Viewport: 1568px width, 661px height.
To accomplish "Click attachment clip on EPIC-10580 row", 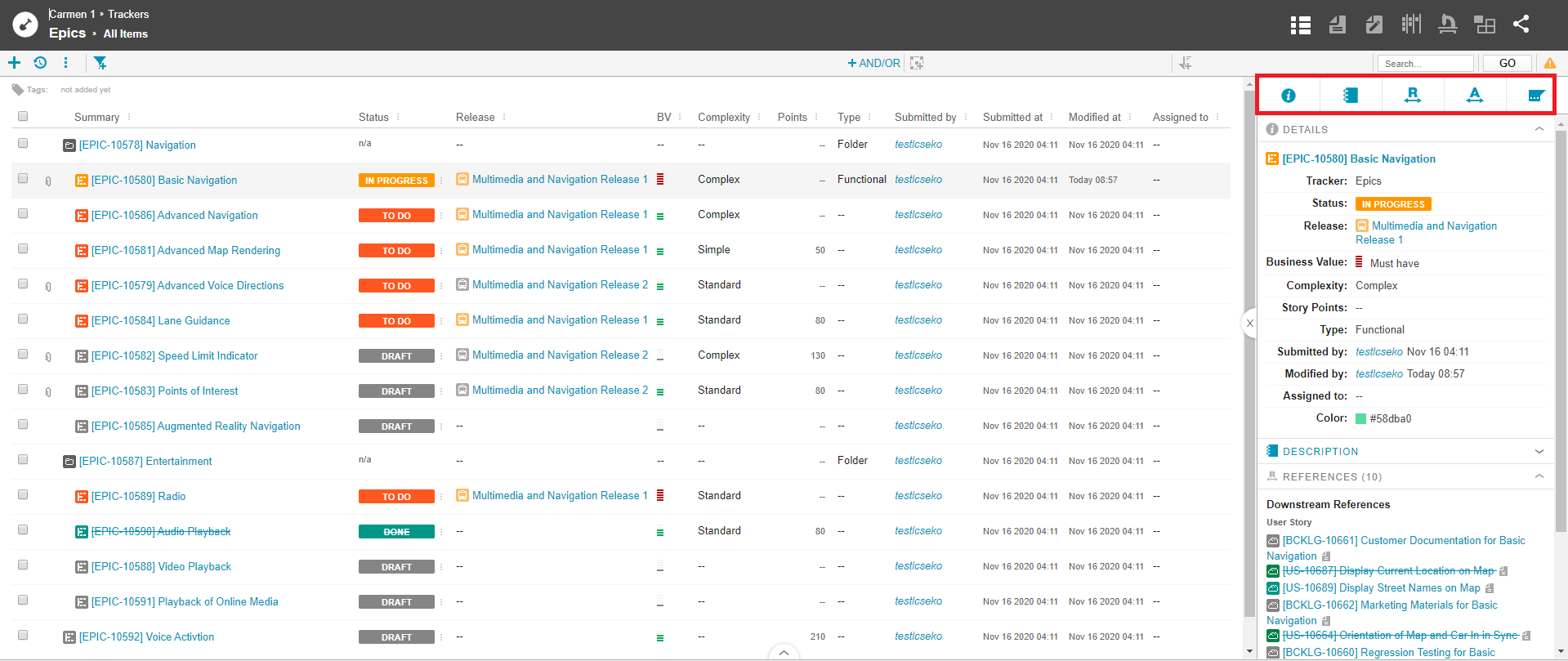I will [48, 181].
